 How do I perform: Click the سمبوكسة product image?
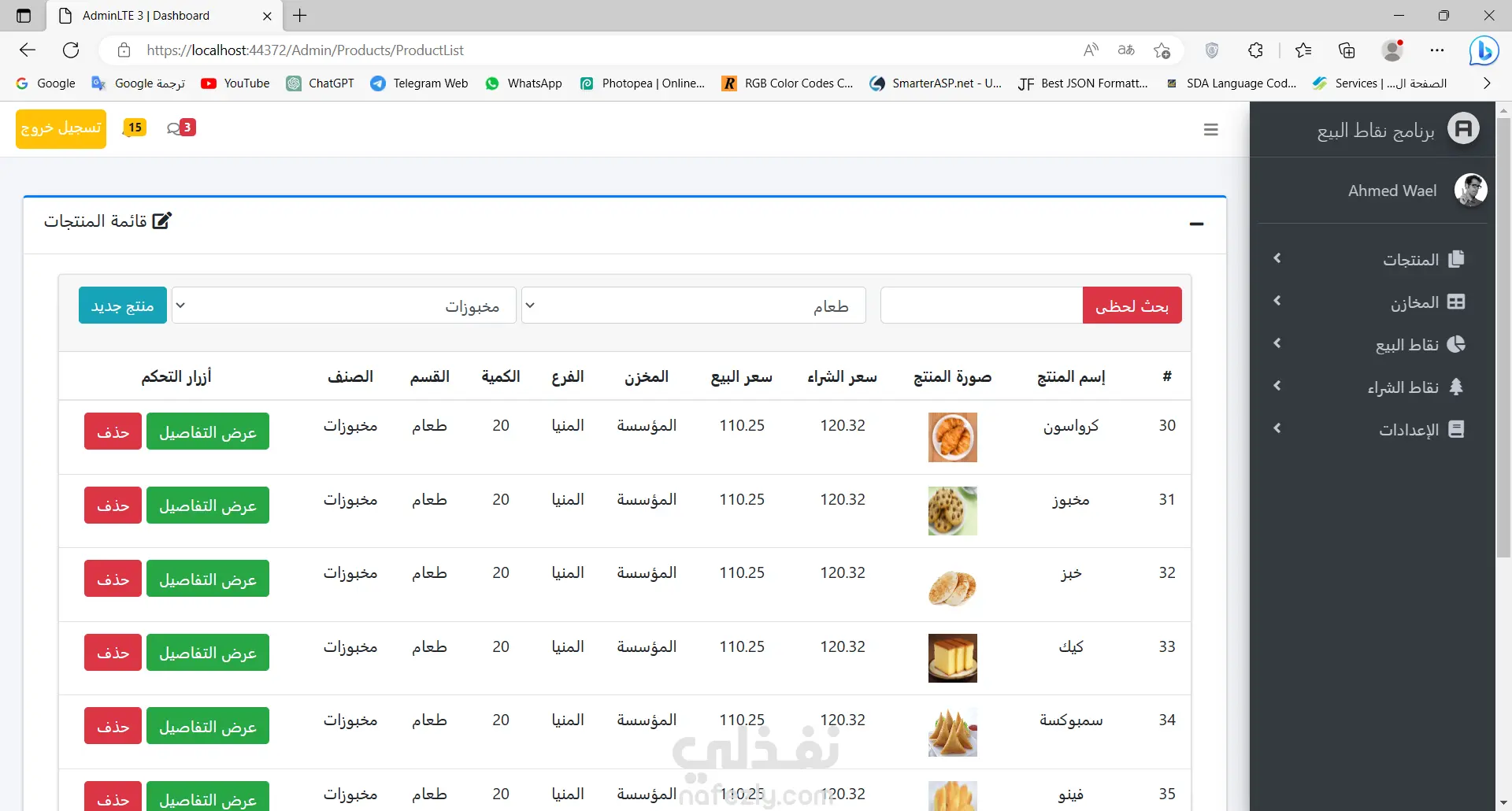point(952,731)
